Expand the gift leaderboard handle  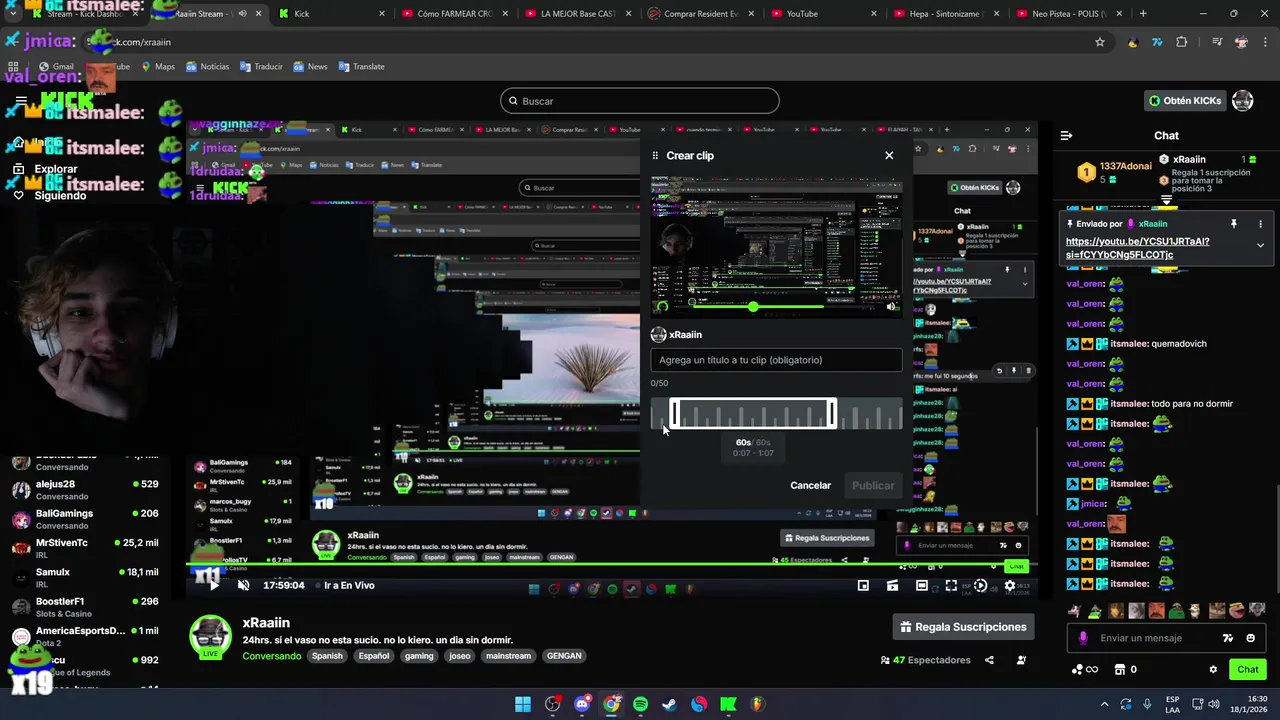pos(1166,200)
